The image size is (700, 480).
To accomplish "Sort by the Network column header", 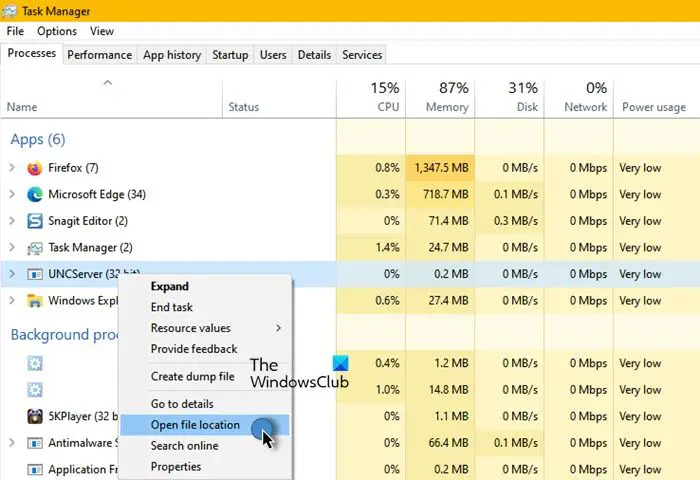I will 579,98.
